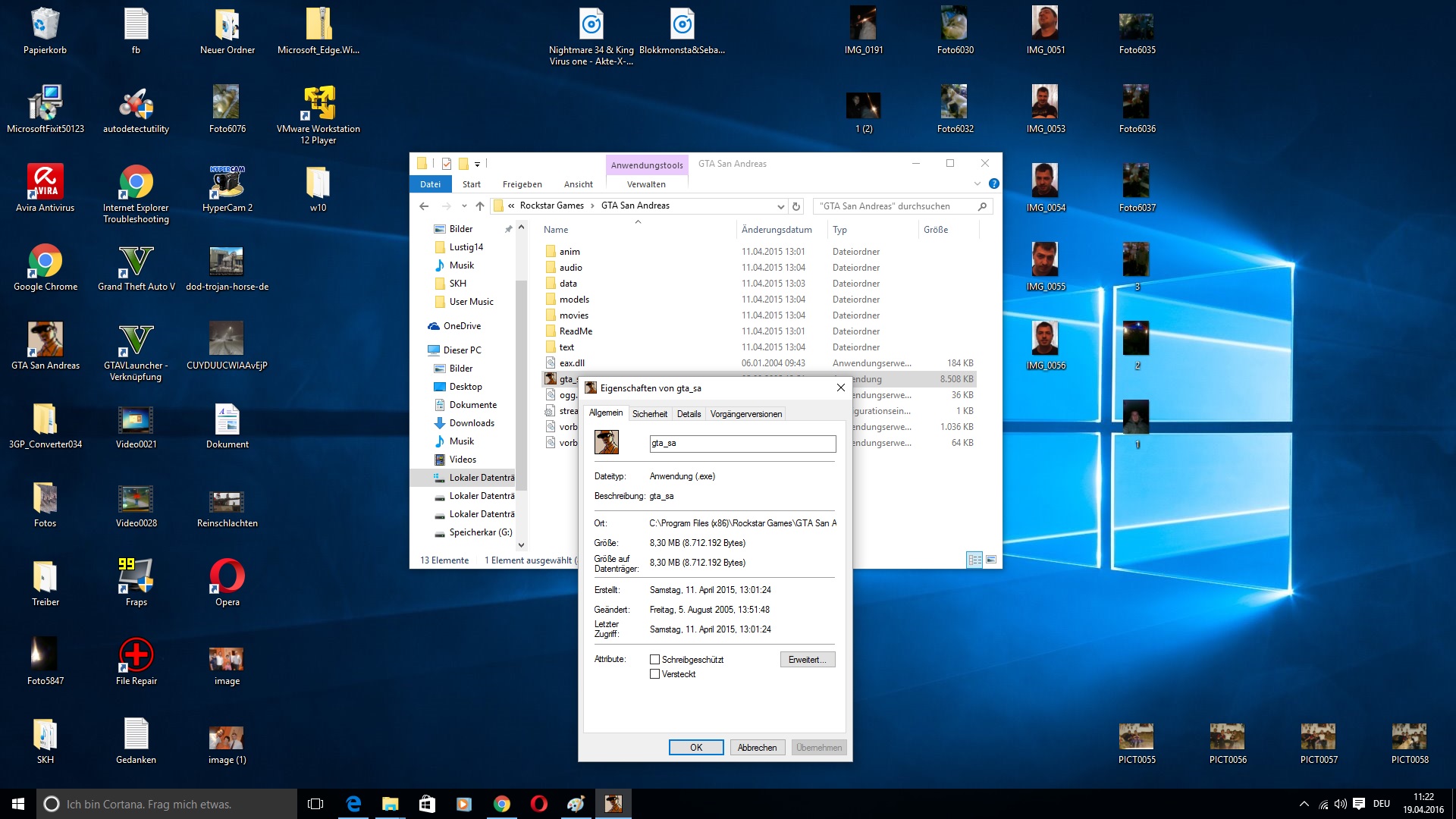This screenshot has width=1456, height=819.
Task: Click the up-one-level arrow in Explorer
Action: (x=480, y=206)
